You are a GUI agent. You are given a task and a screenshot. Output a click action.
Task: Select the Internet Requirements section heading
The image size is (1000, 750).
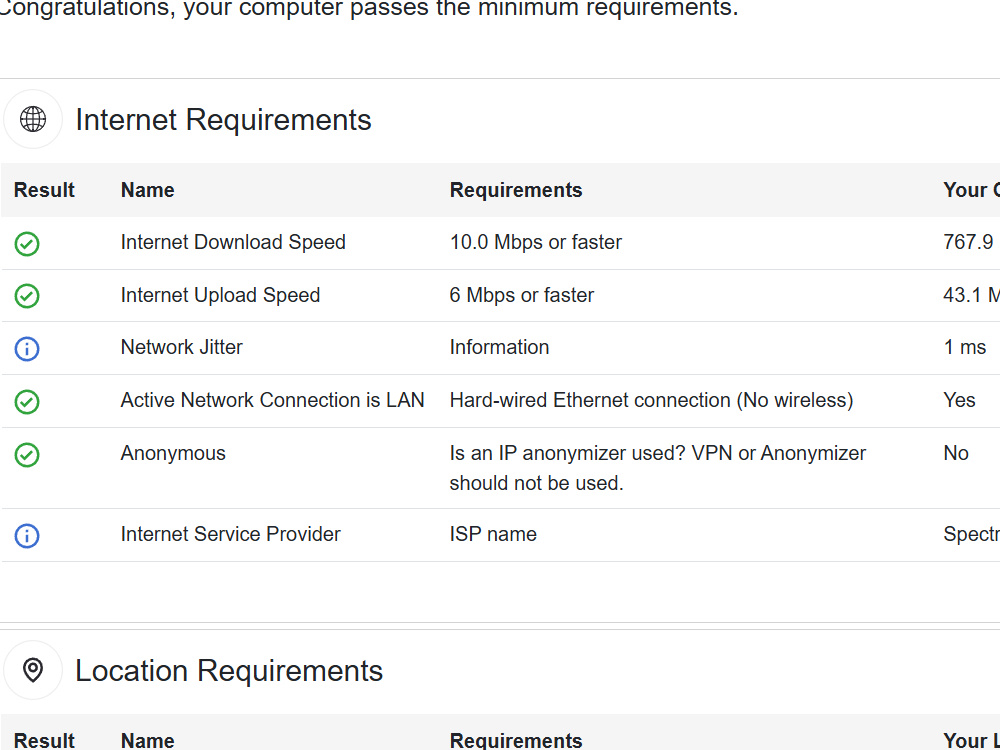pyautogui.click(x=223, y=120)
